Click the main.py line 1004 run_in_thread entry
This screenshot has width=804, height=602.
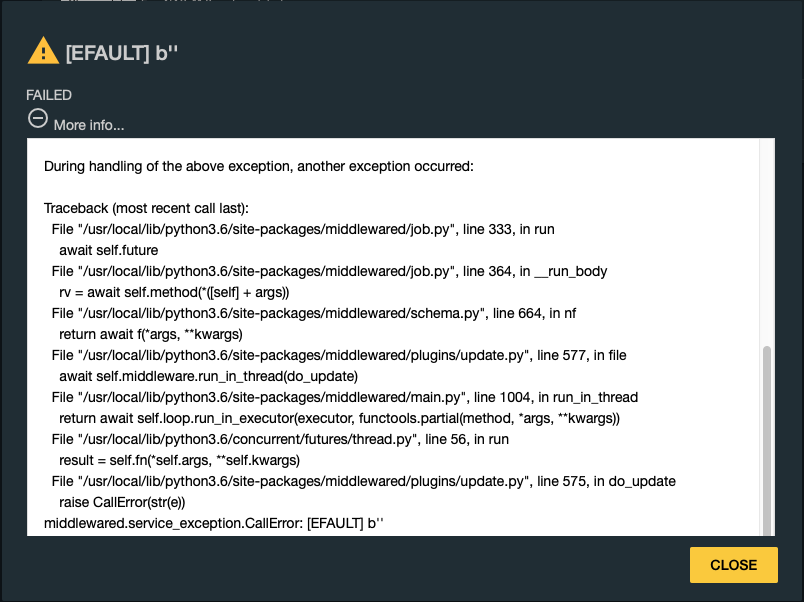(344, 397)
